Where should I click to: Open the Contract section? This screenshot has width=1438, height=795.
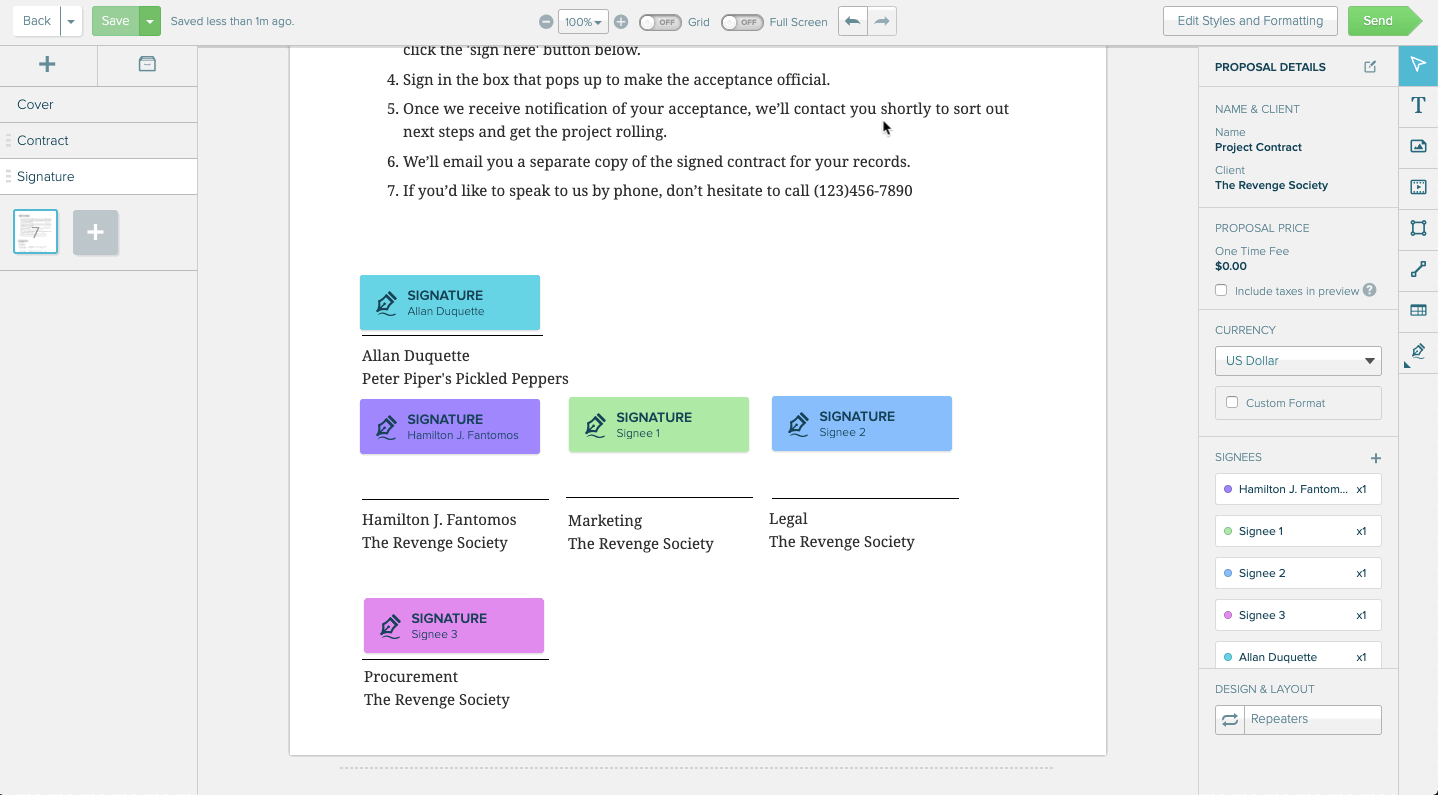pos(98,141)
